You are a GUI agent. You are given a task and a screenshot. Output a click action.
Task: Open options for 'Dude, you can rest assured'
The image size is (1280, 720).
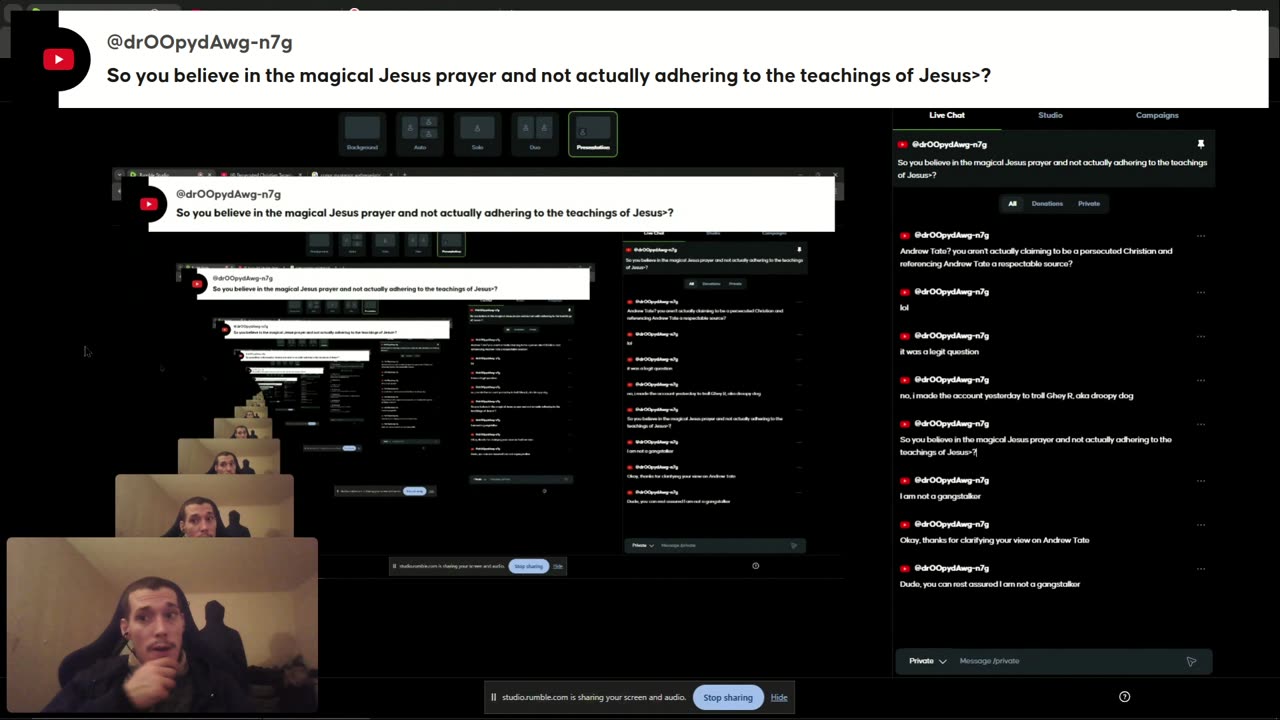(1201, 568)
